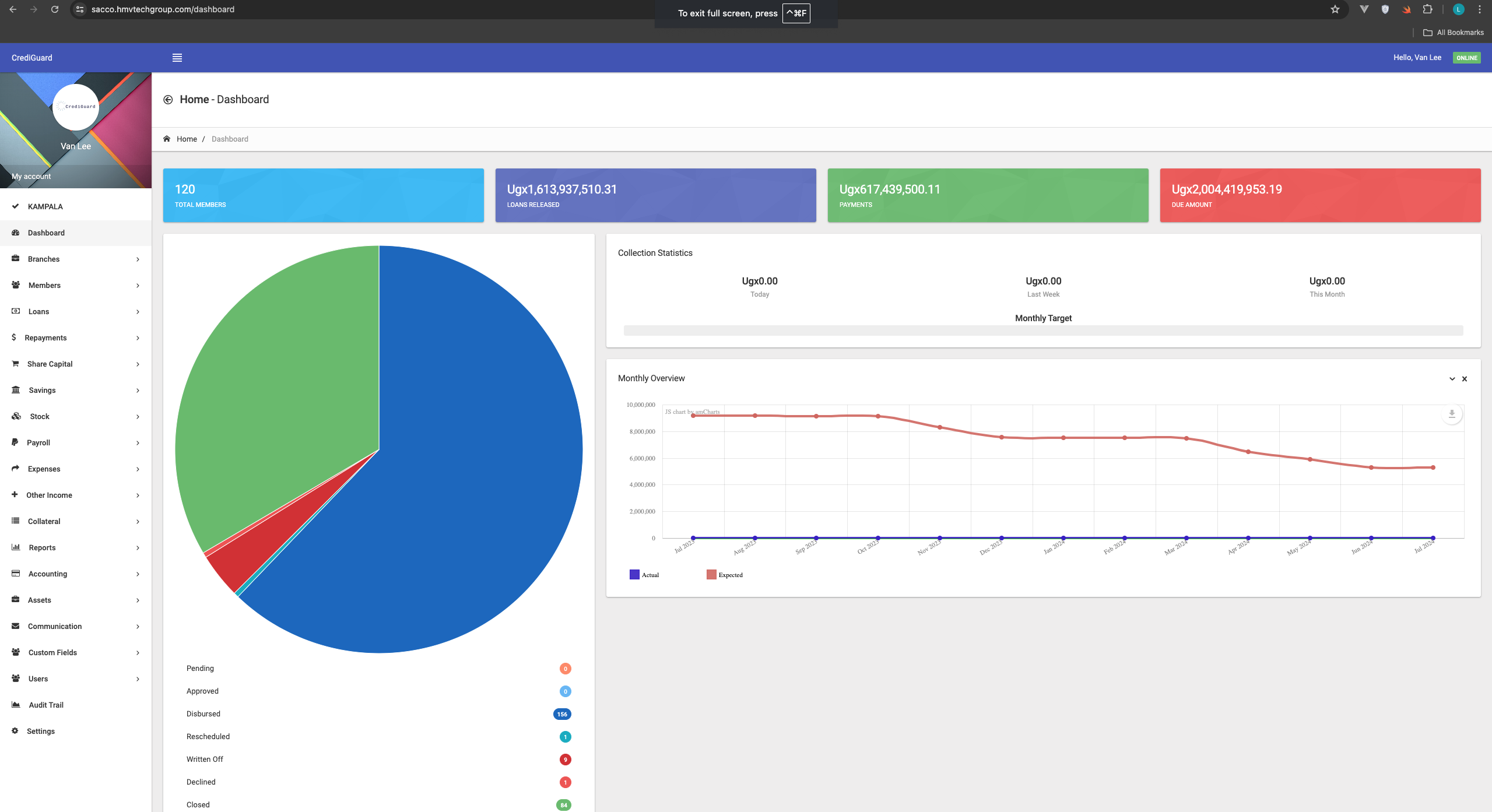Click the CrediGuard brand link

[32, 58]
